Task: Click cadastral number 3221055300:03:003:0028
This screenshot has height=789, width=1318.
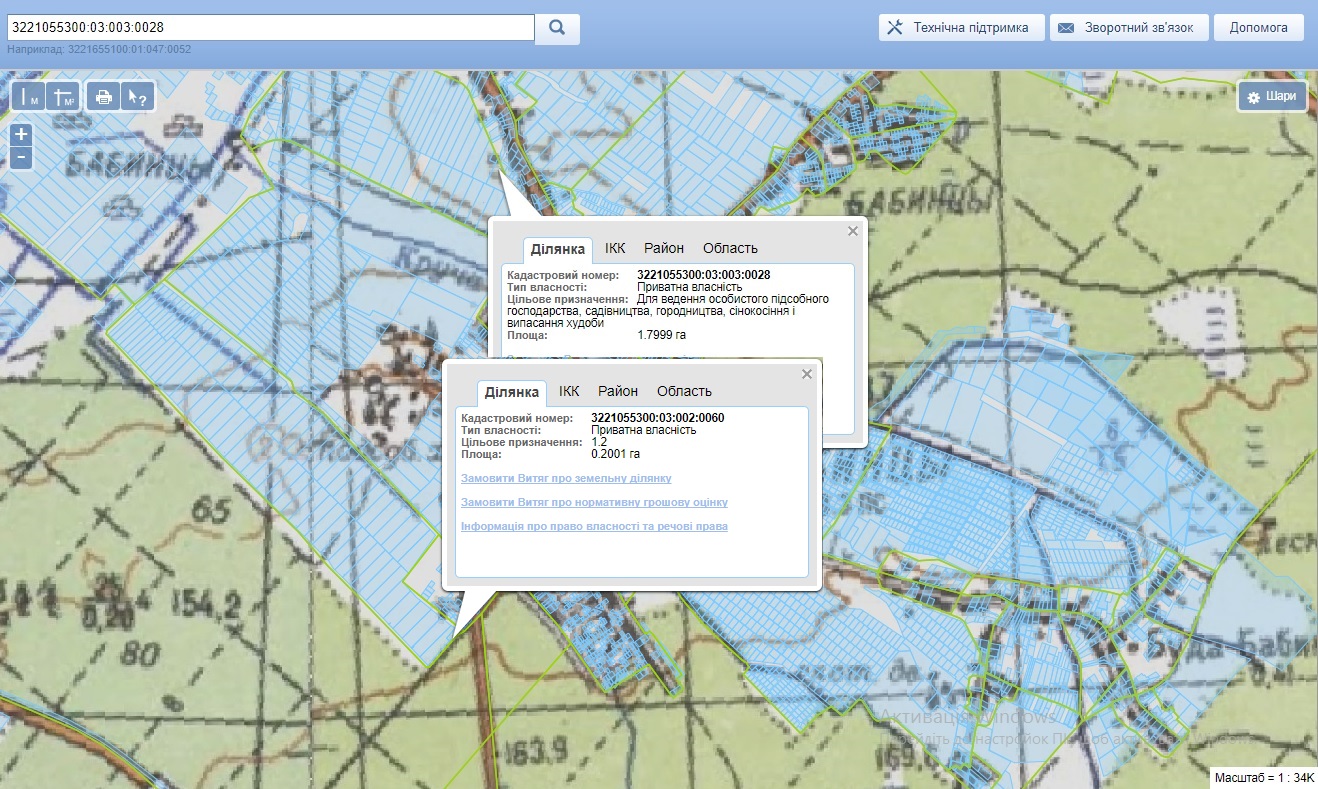Action: (x=704, y=275)
